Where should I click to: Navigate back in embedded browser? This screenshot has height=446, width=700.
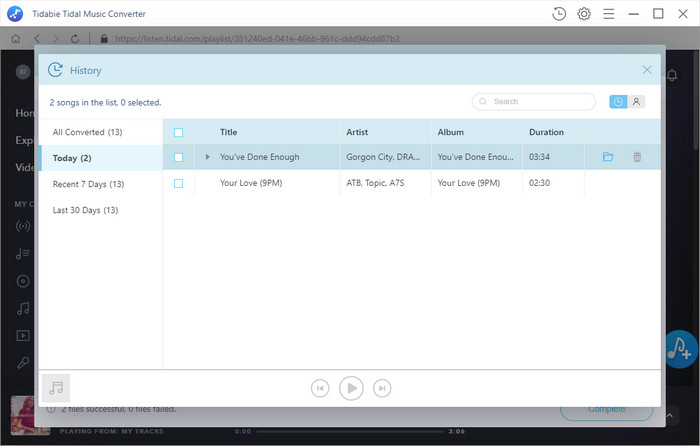point(37,39)
